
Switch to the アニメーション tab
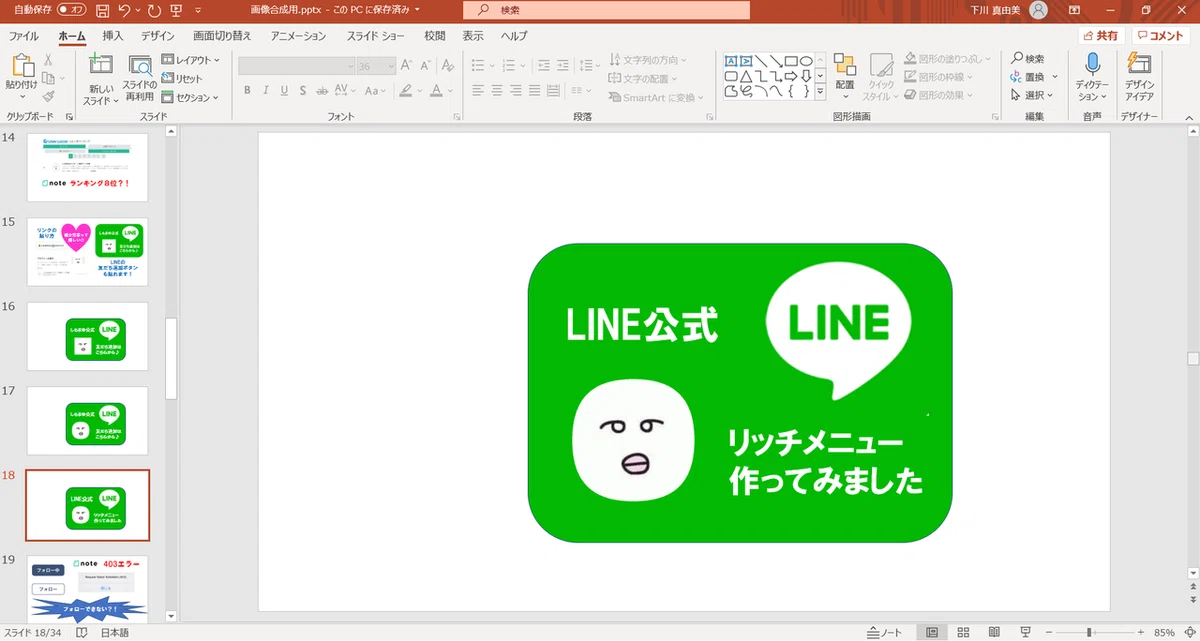298,36
